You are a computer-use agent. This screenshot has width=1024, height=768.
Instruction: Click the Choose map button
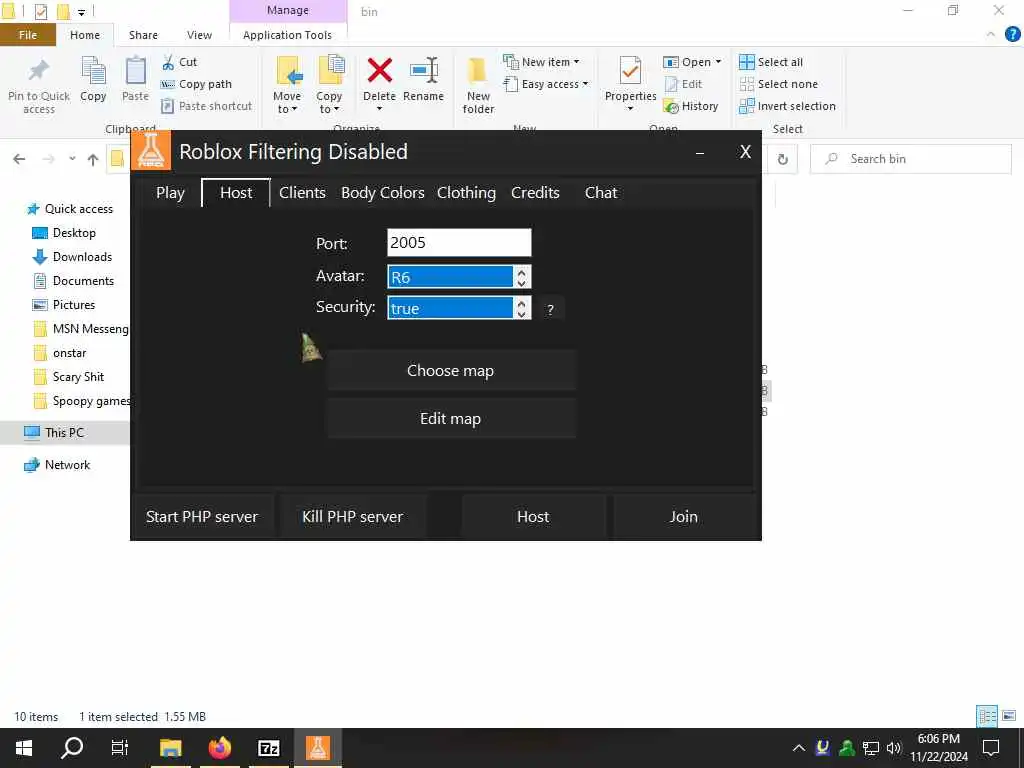click(x=451, y=370)
